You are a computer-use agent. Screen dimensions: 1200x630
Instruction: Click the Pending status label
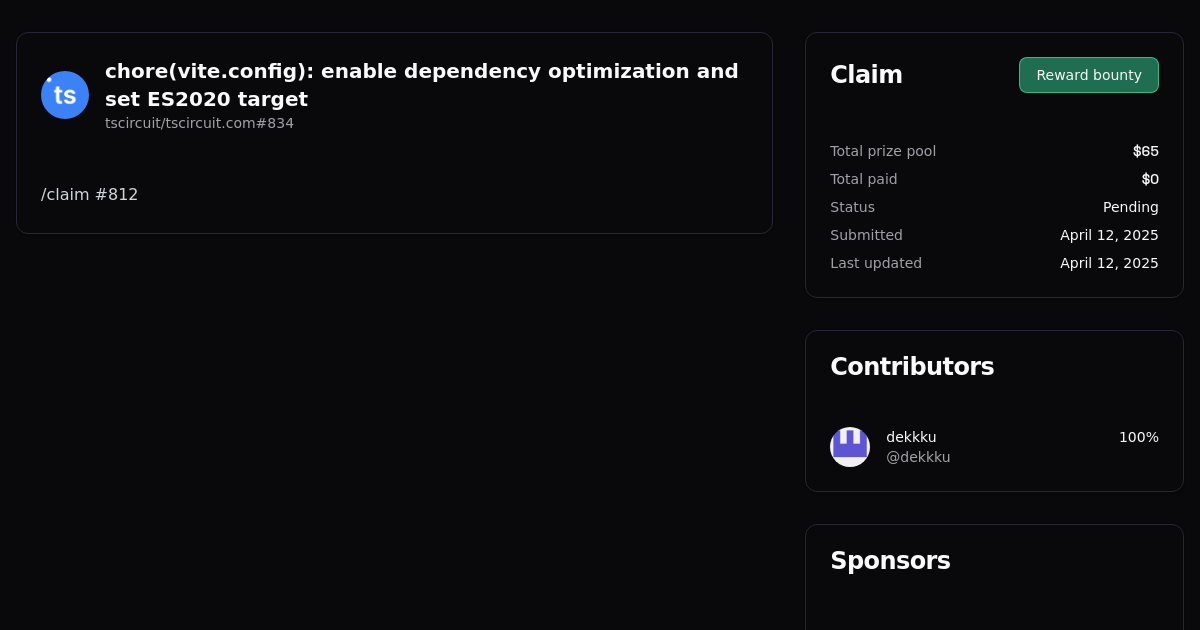point(1130,207)
